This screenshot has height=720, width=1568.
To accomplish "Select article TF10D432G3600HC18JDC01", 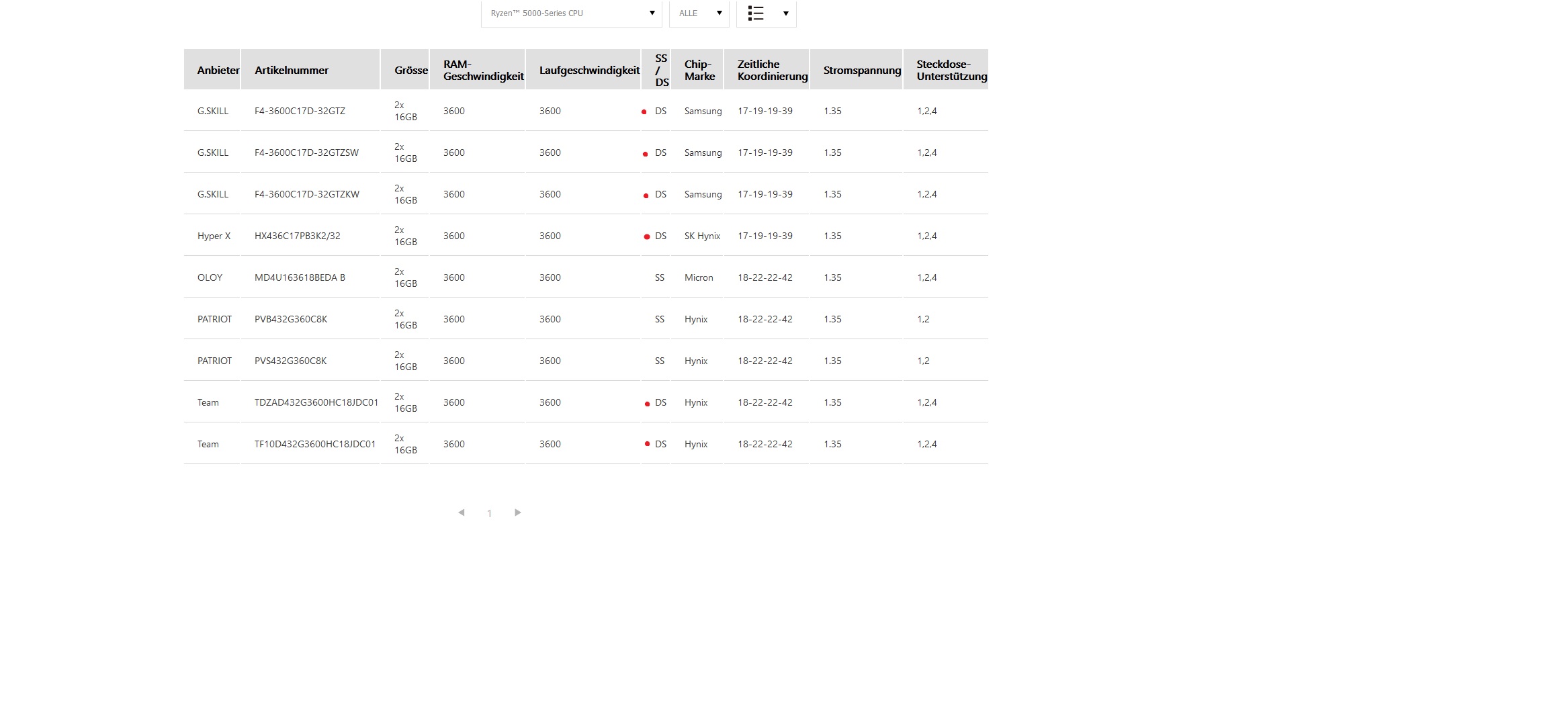I will point(315,444).
